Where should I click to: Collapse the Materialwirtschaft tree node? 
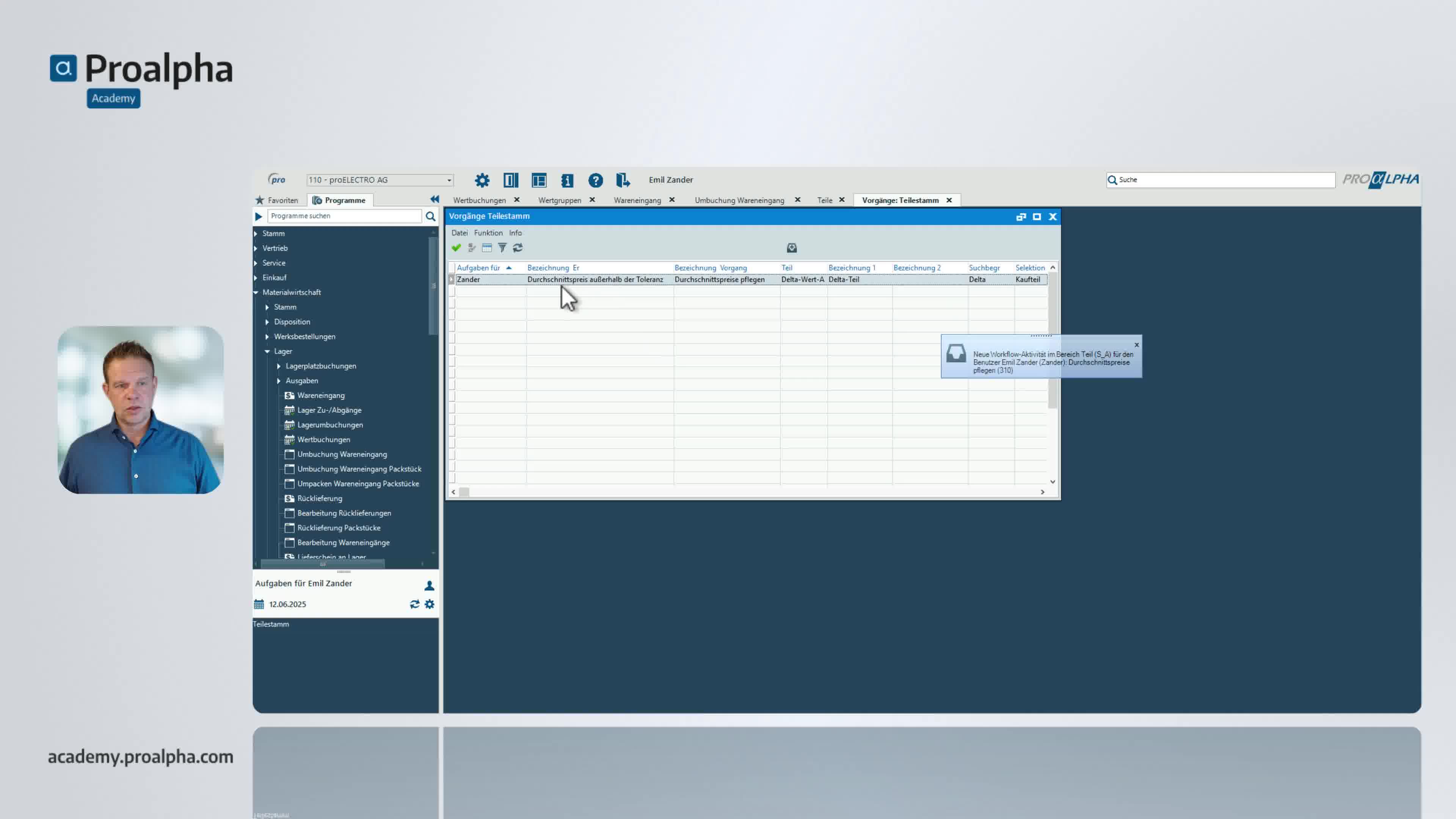coord(256,292)
